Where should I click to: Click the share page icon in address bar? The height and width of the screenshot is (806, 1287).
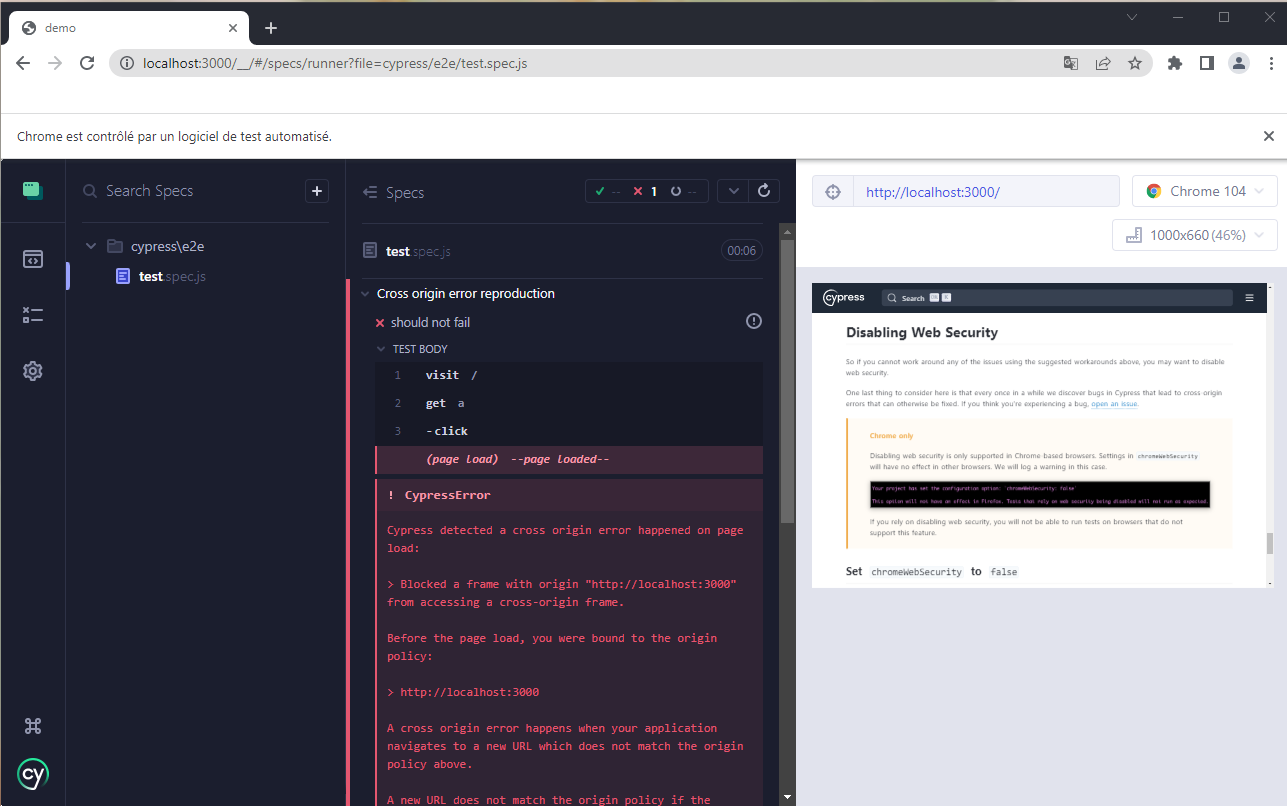(x=1103, y=63)
